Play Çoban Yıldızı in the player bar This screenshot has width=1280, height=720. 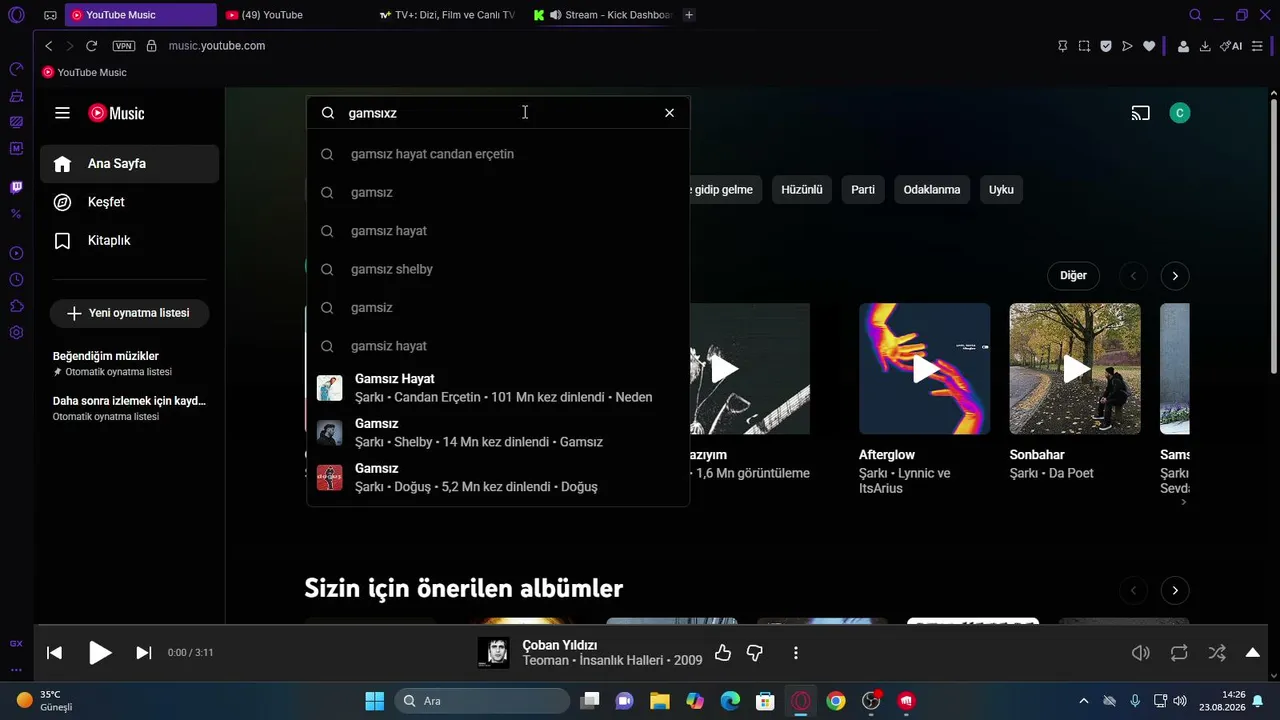[x=100, y=653]
